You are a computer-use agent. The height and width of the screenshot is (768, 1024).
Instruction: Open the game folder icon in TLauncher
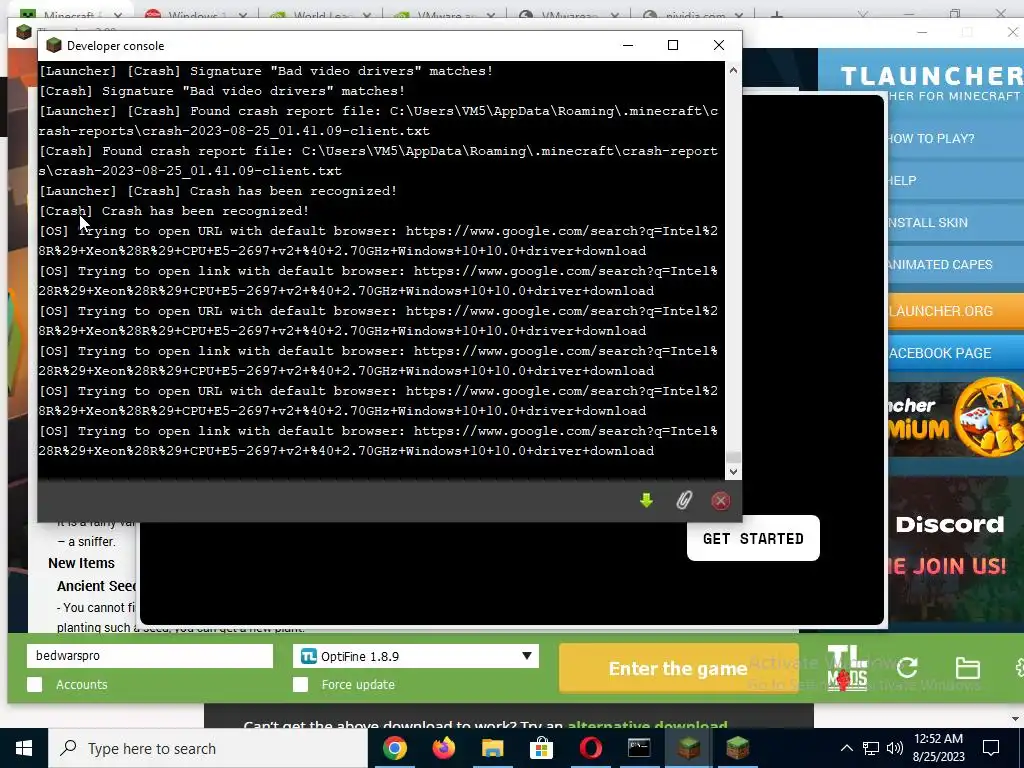(x=967, y=668)
